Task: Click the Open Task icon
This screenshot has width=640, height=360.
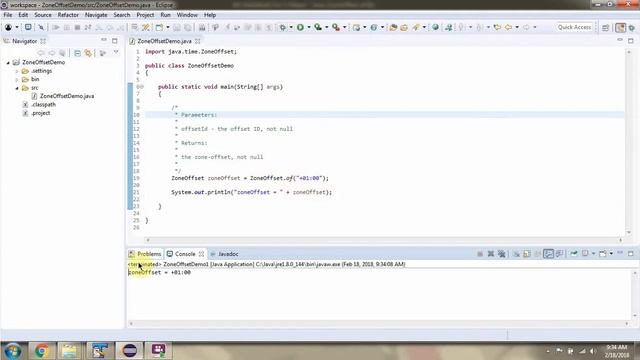Action: pyautogui.click(x=404, y=27)
